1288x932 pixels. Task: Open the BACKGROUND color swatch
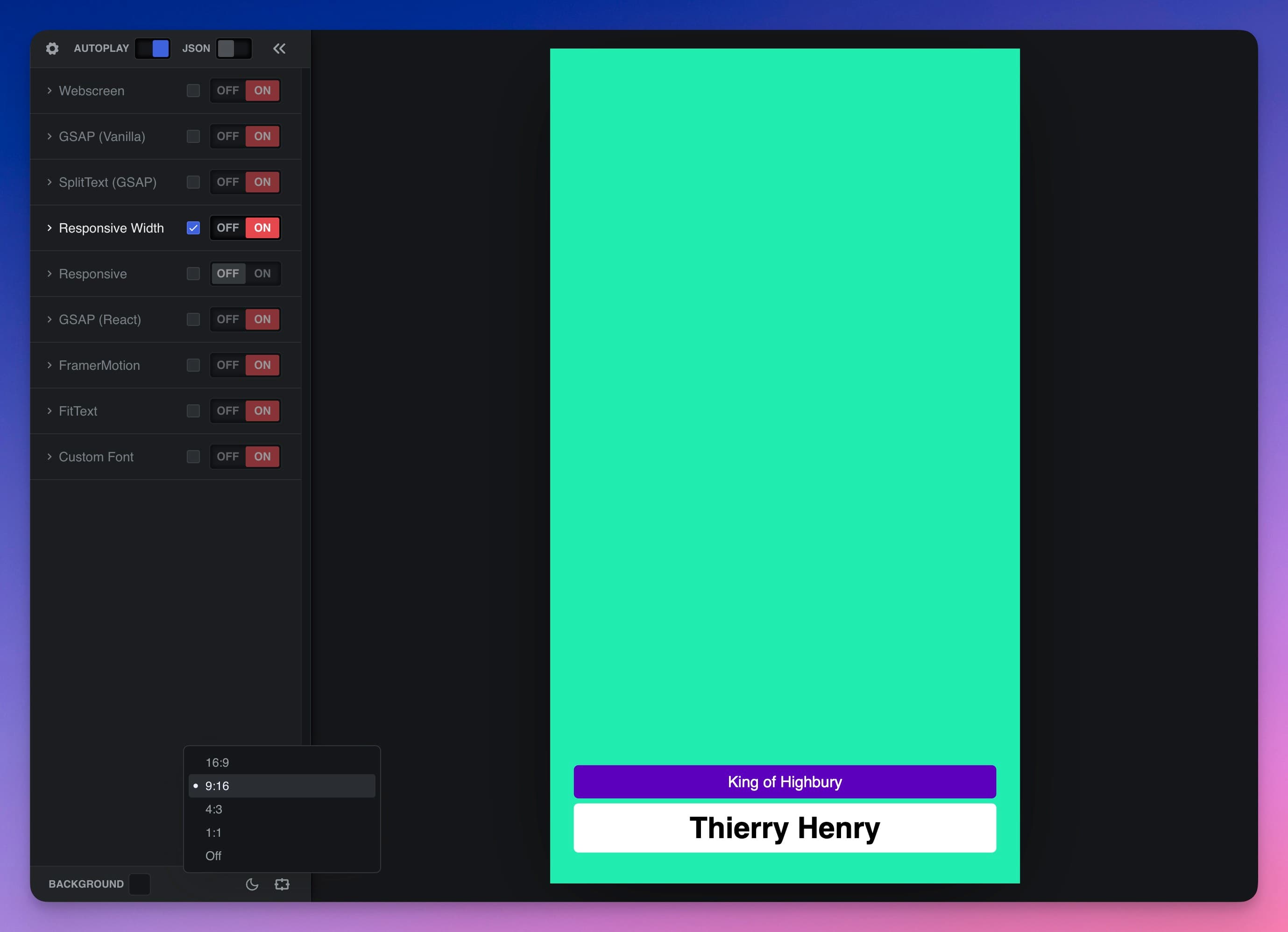click(x=140, y=884)
